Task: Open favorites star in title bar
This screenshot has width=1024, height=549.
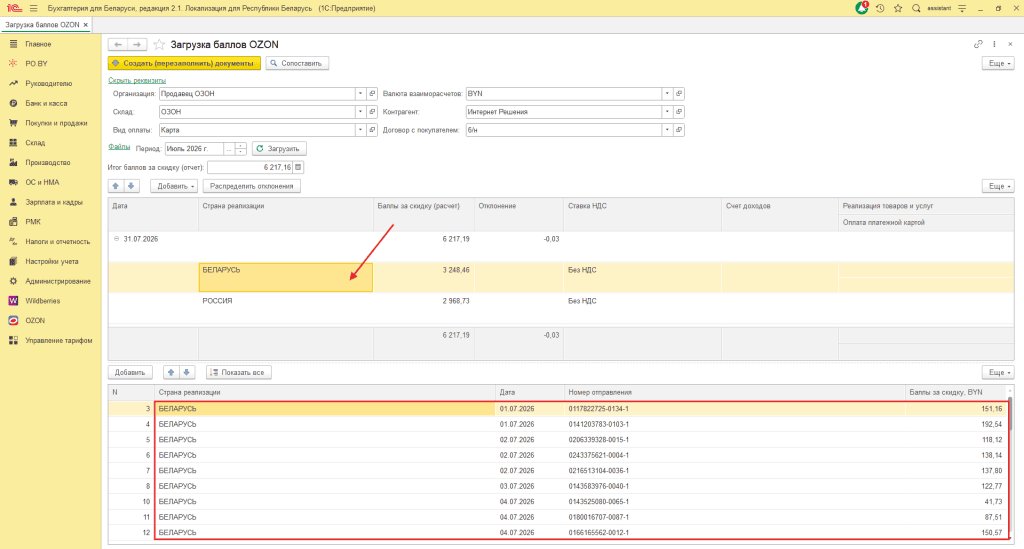Action: click(898, 8)
